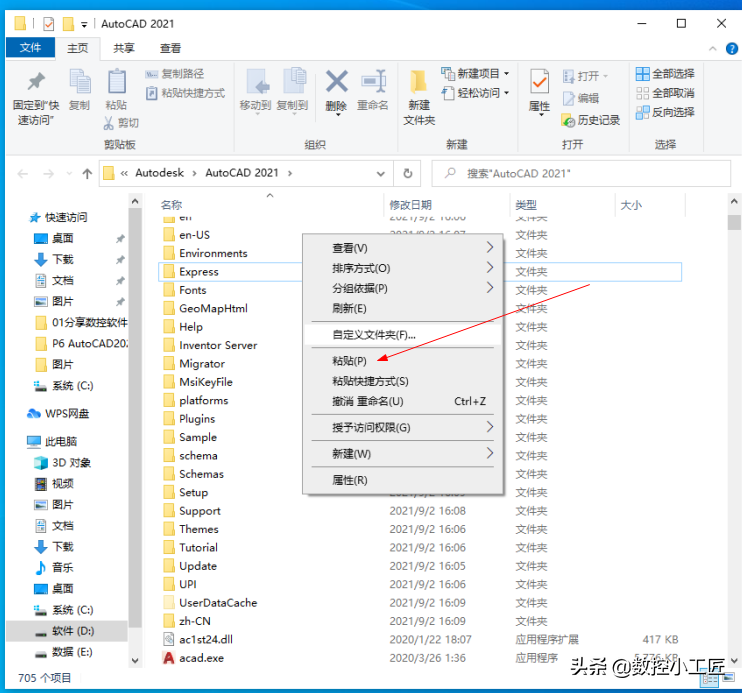
Task: Click the Invert Selection (反向选择) icon
Action: point(642,113)
